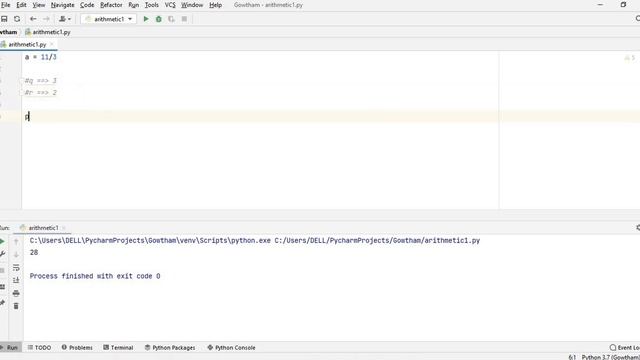This screenshot has height=360, width=640.
Task: Go forward using the right arrow icon
Action: click(46, 19)
